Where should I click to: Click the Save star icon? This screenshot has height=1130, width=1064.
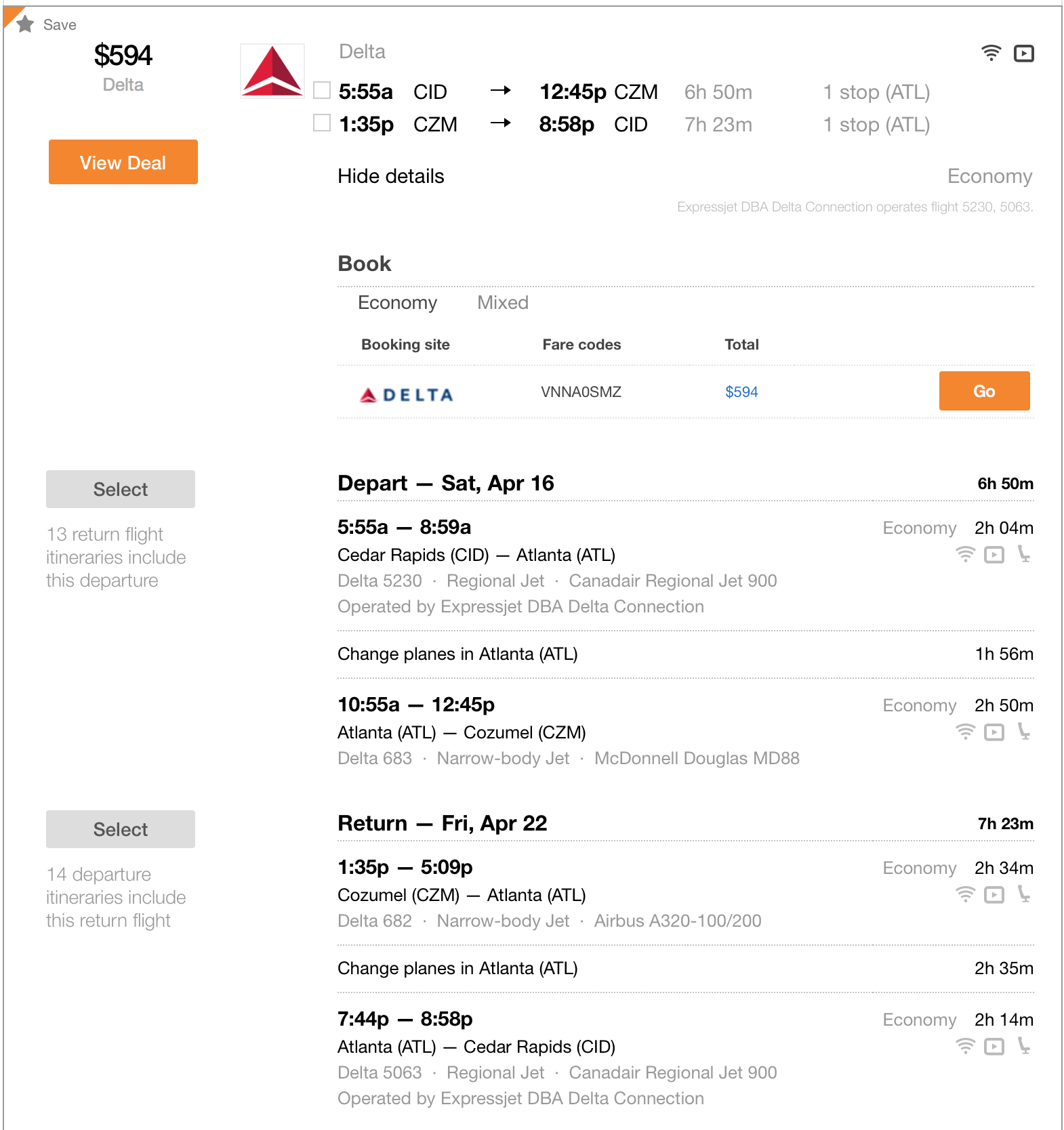(x=25, y=24)
